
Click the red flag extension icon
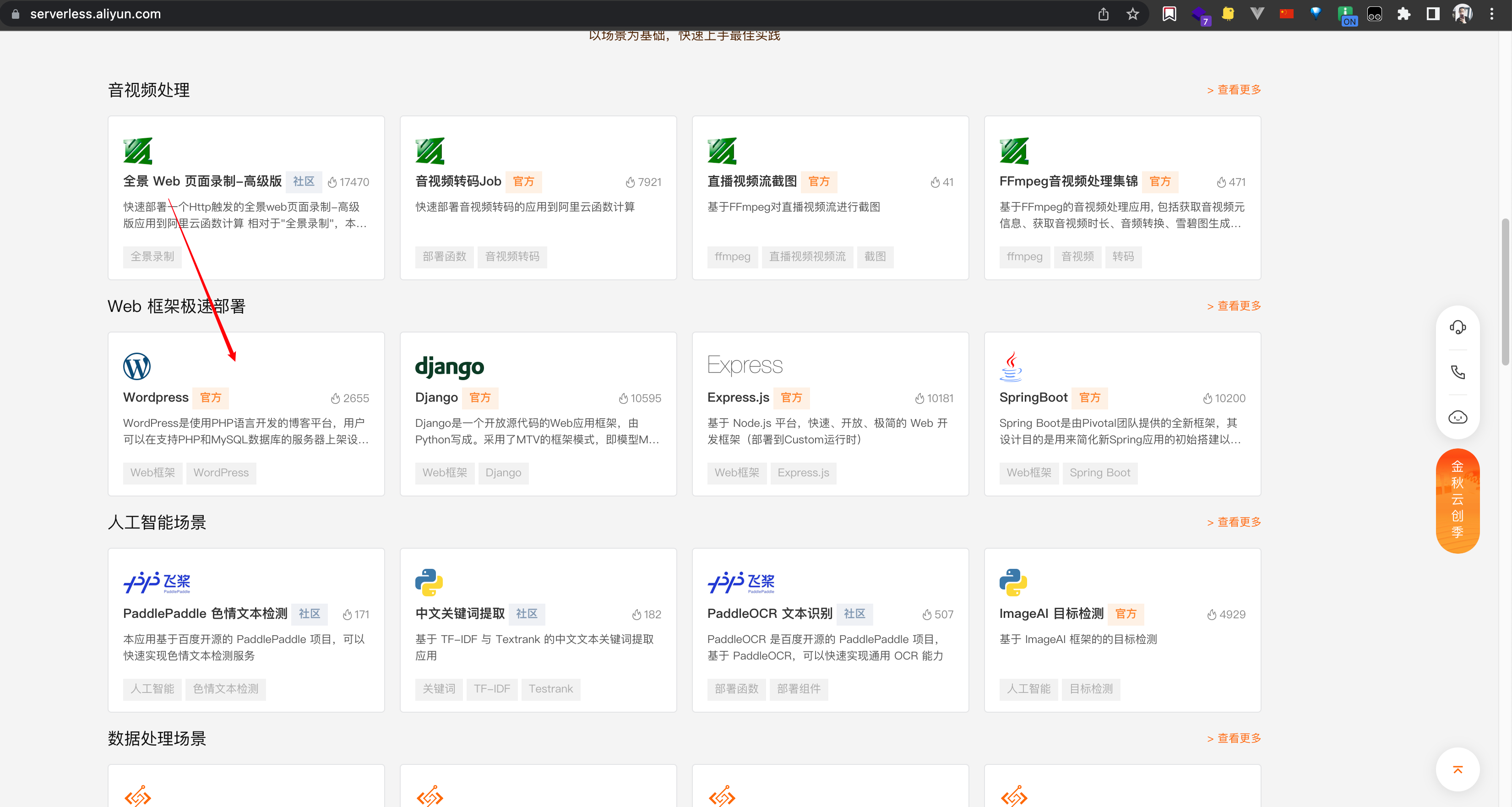pyautogui.click(x=1286, y=14)
